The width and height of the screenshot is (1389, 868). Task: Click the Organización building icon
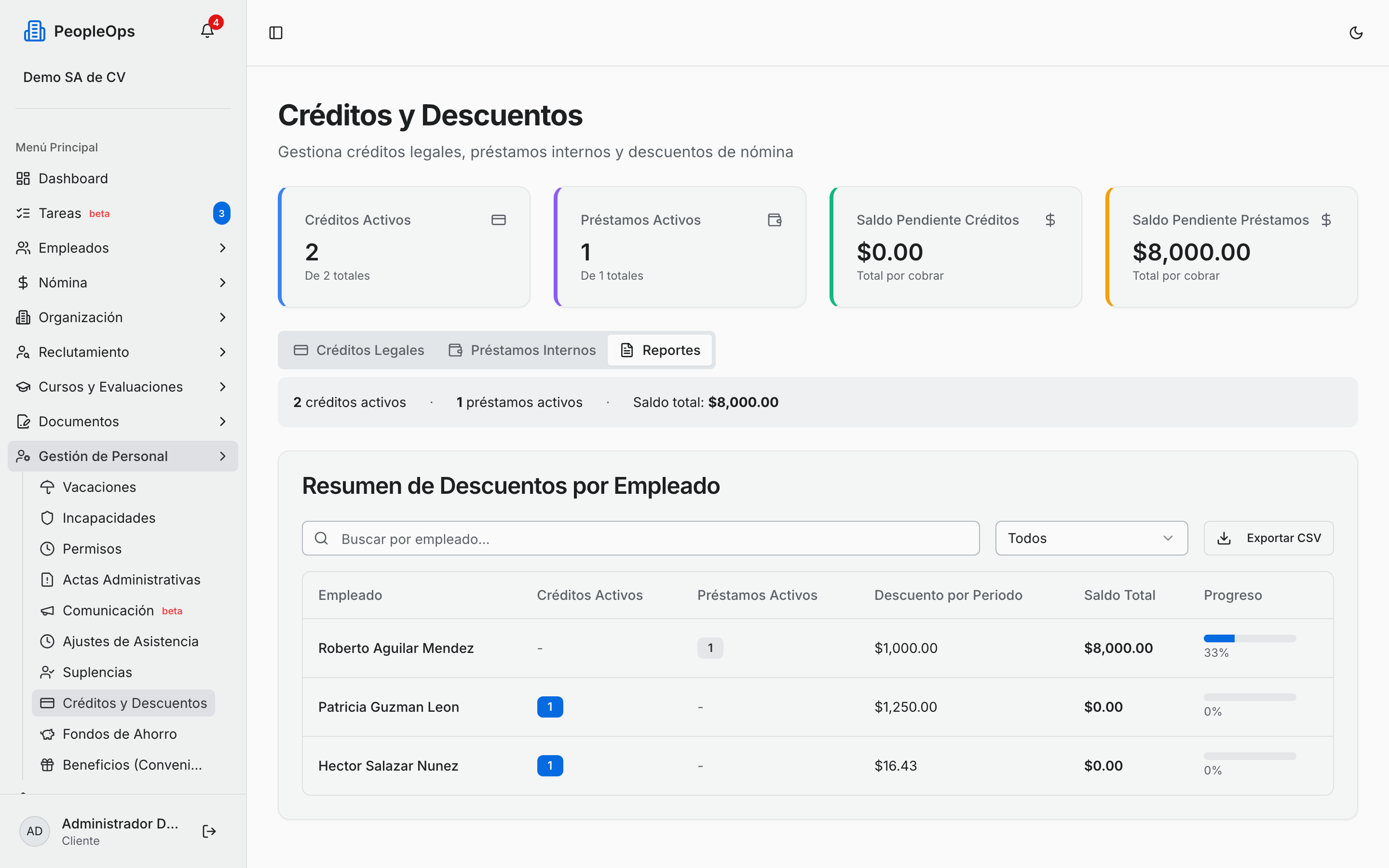coord(23,317)
